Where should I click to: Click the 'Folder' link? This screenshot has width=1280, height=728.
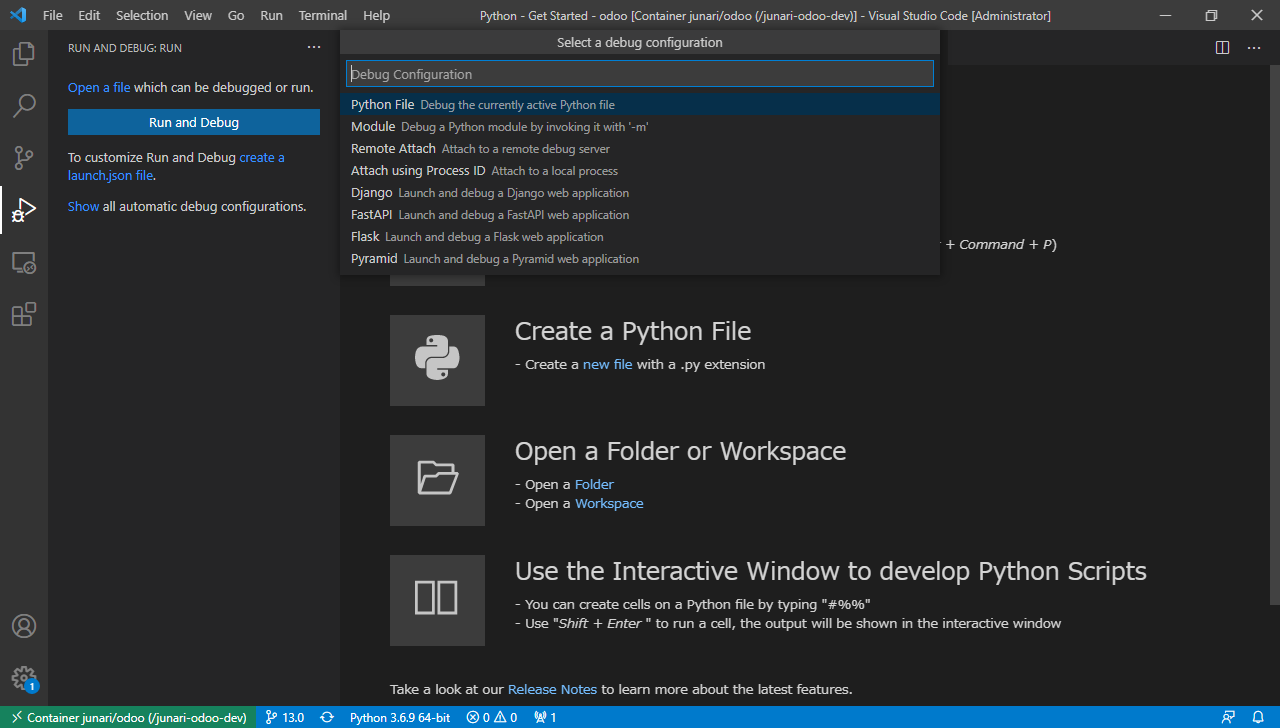coord(594,484)
